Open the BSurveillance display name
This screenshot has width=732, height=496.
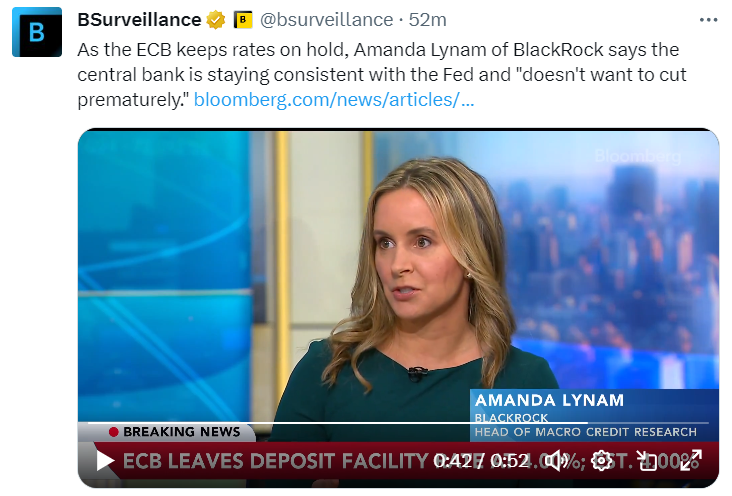coord(138,20)
